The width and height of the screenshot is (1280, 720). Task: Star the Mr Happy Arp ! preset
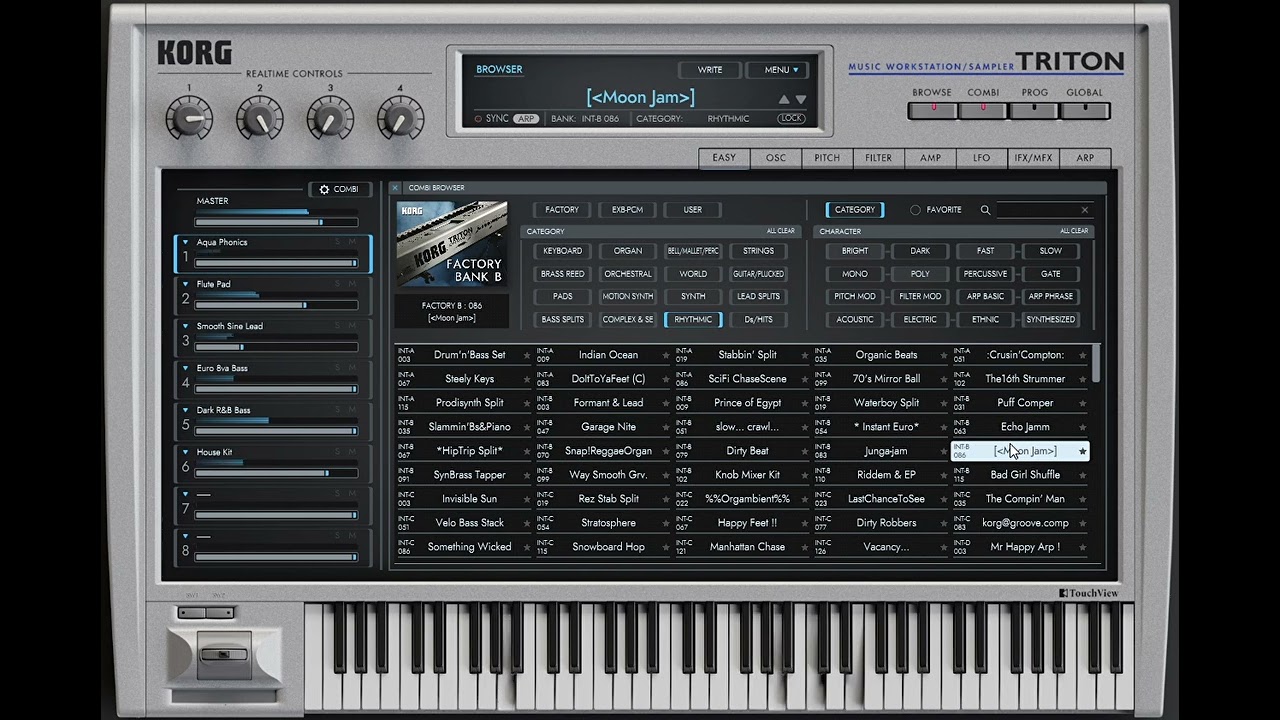[x=1082, y=548]
